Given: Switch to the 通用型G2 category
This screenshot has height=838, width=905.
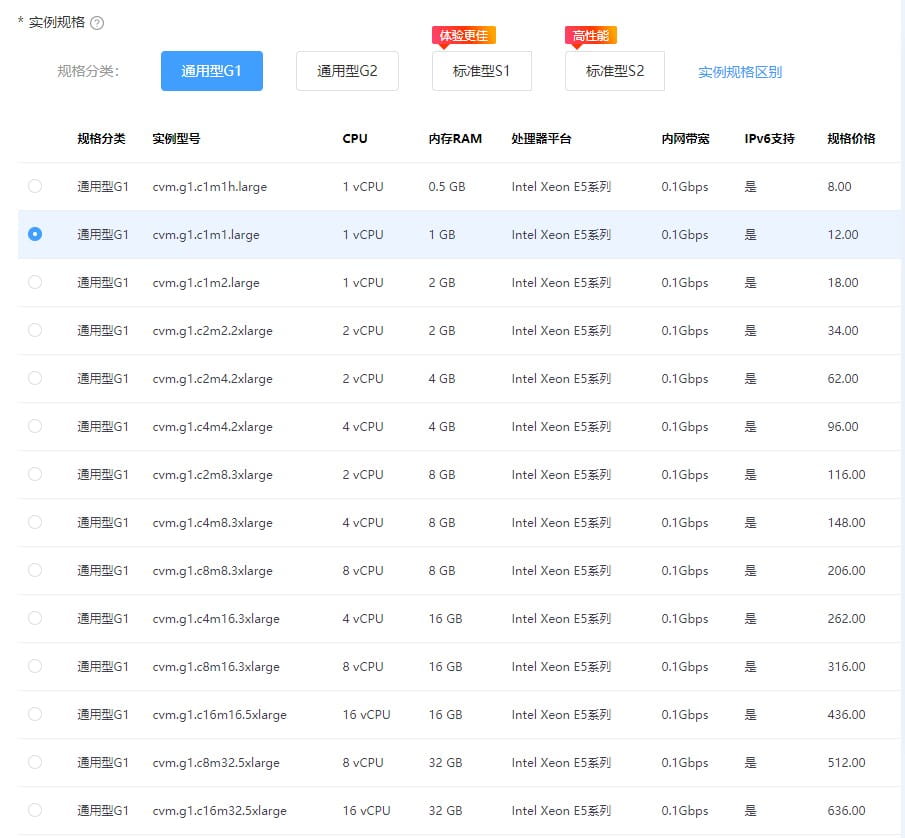Looking at the screenshot, I should coord(347,71).
